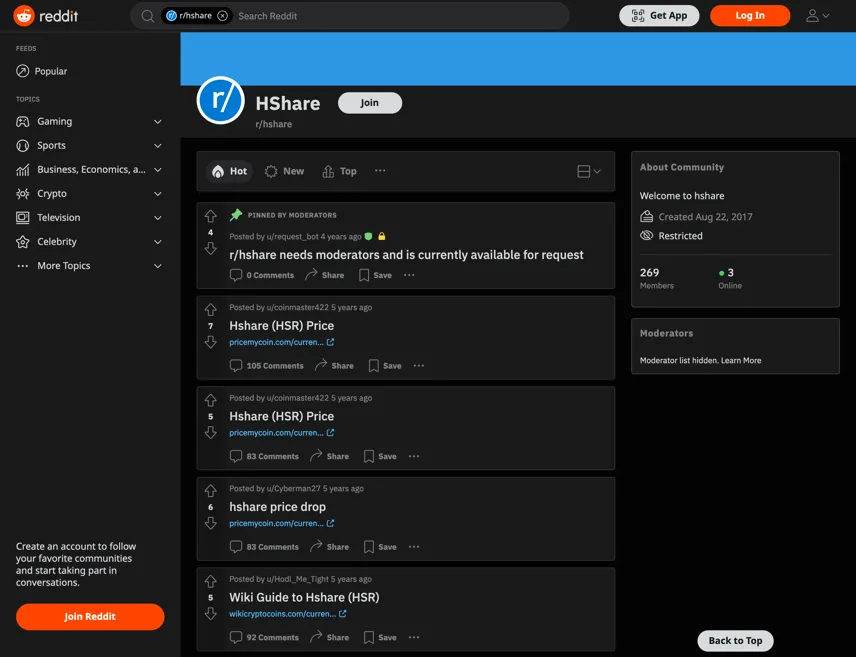
Task: Open more sort options ellipsis
Action: click(x=380, y=171)
